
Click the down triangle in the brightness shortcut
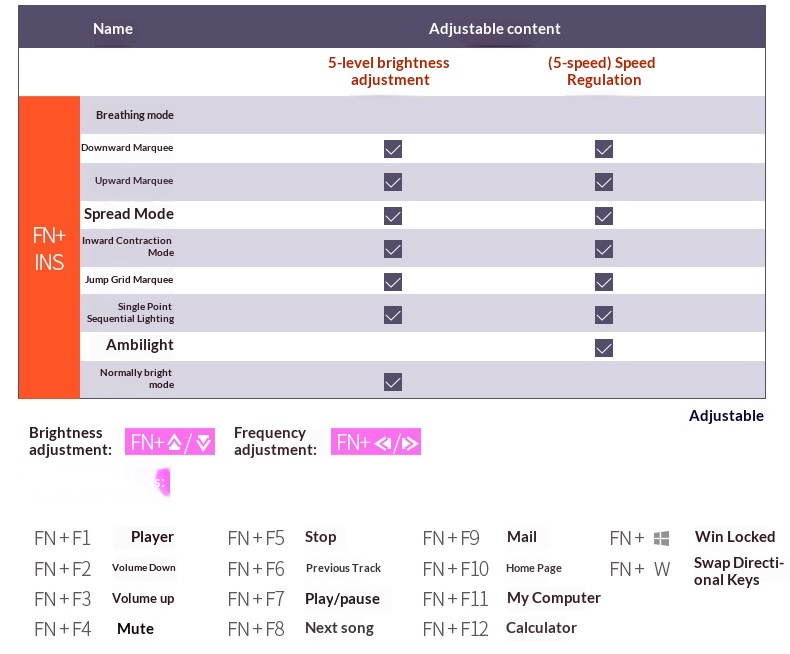[x=203, y=442]
